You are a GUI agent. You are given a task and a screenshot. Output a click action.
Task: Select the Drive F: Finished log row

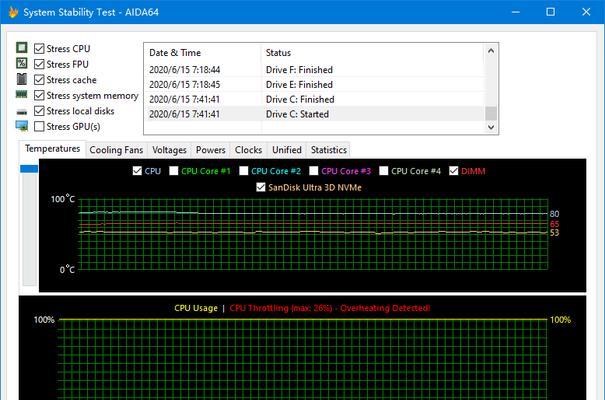314,70
